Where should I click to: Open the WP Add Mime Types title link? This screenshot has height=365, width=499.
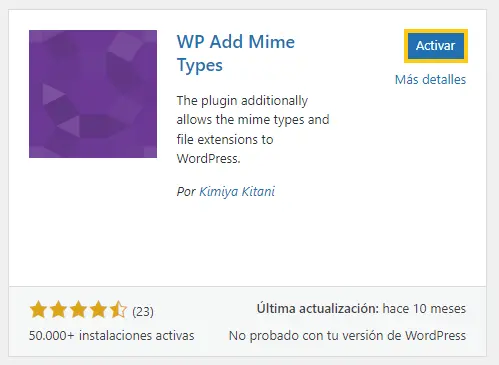pyautogui.click(x=236, y=53)
